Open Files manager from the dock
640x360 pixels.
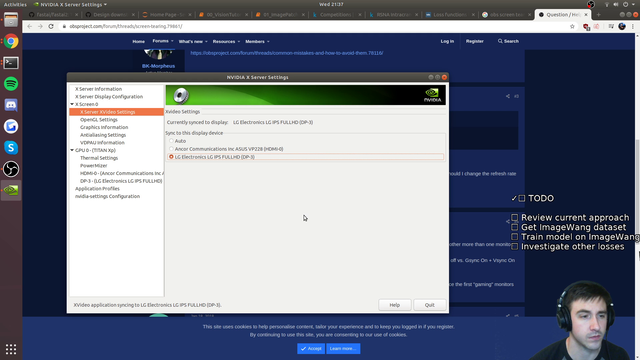pyautogui.click(x=11, y=20)
